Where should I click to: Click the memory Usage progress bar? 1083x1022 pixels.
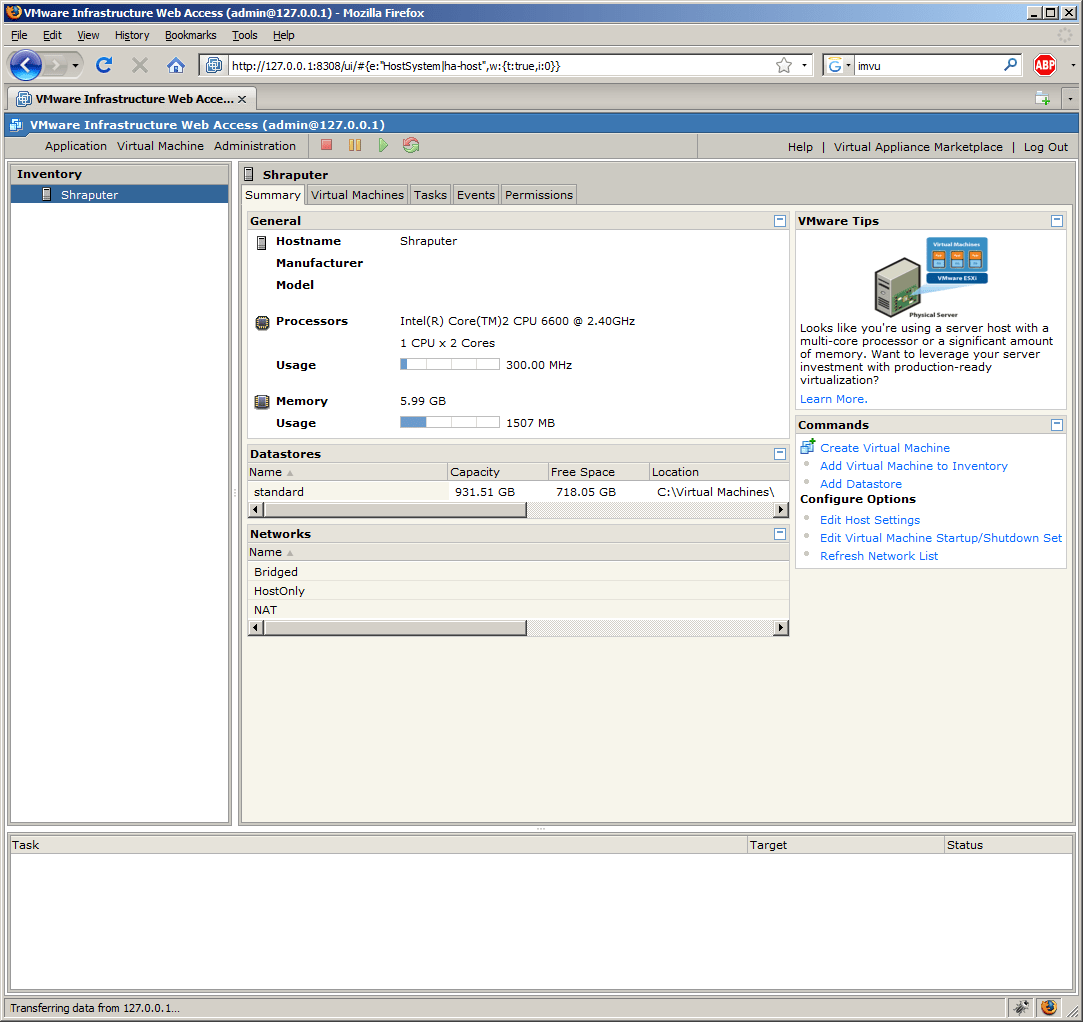tap(450, 422)
